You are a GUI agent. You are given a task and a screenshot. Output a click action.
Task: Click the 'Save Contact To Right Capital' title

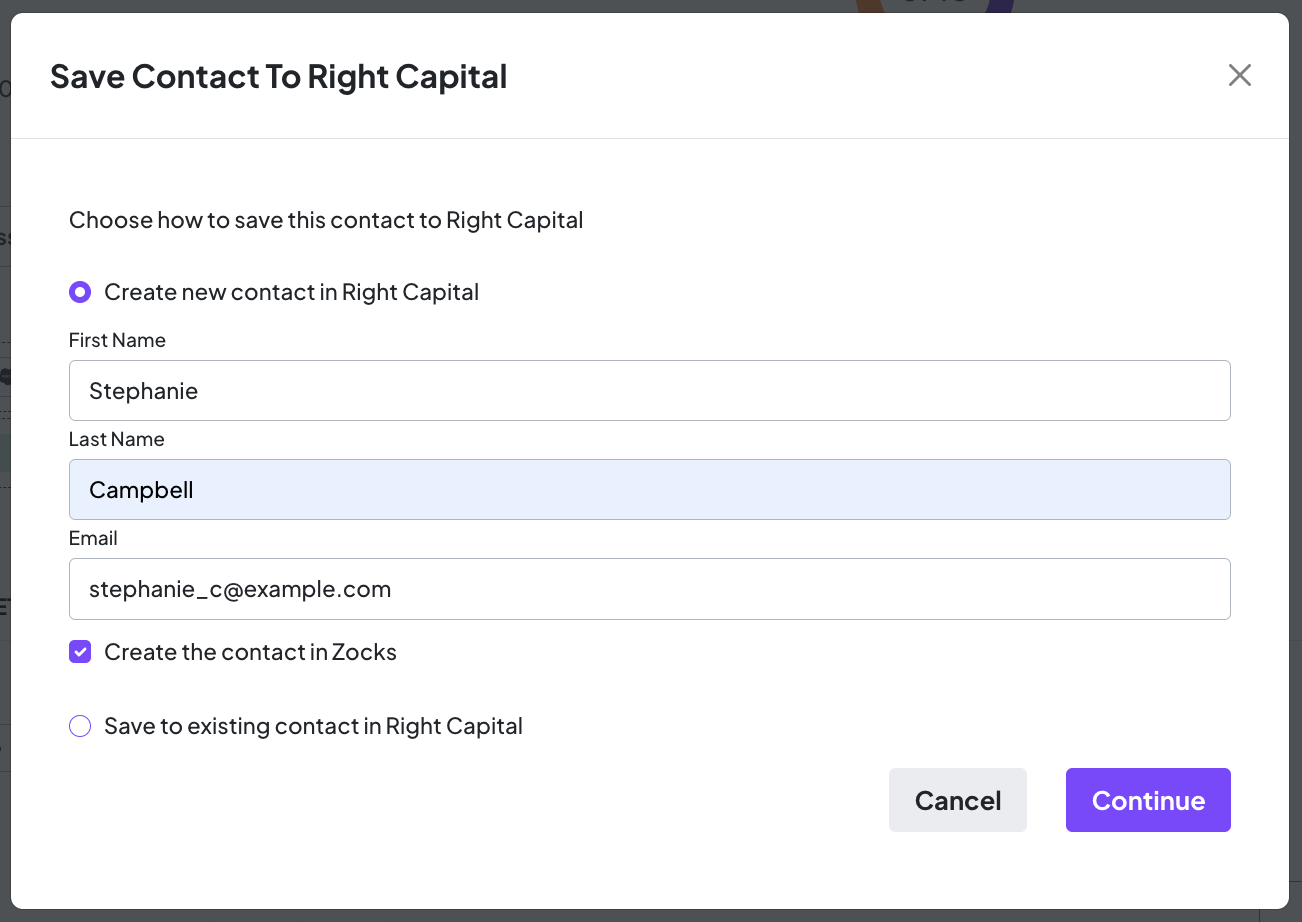pyautogui.click(x=278, y=76)
